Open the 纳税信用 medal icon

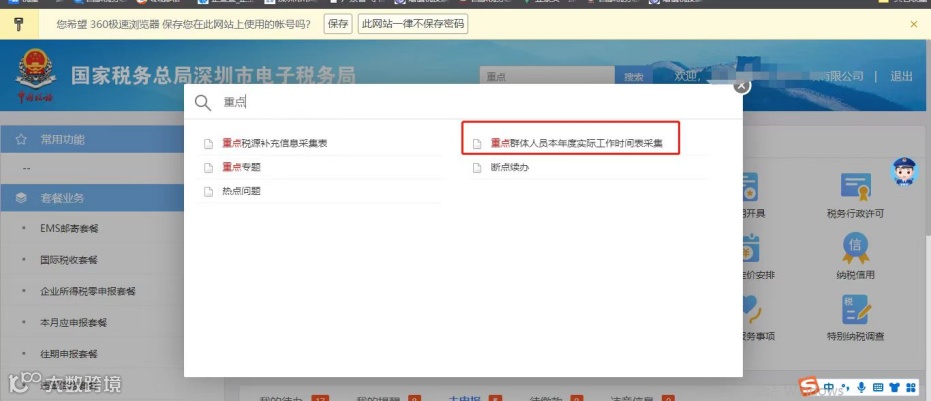pyautogui.click(x=856, y=248)
